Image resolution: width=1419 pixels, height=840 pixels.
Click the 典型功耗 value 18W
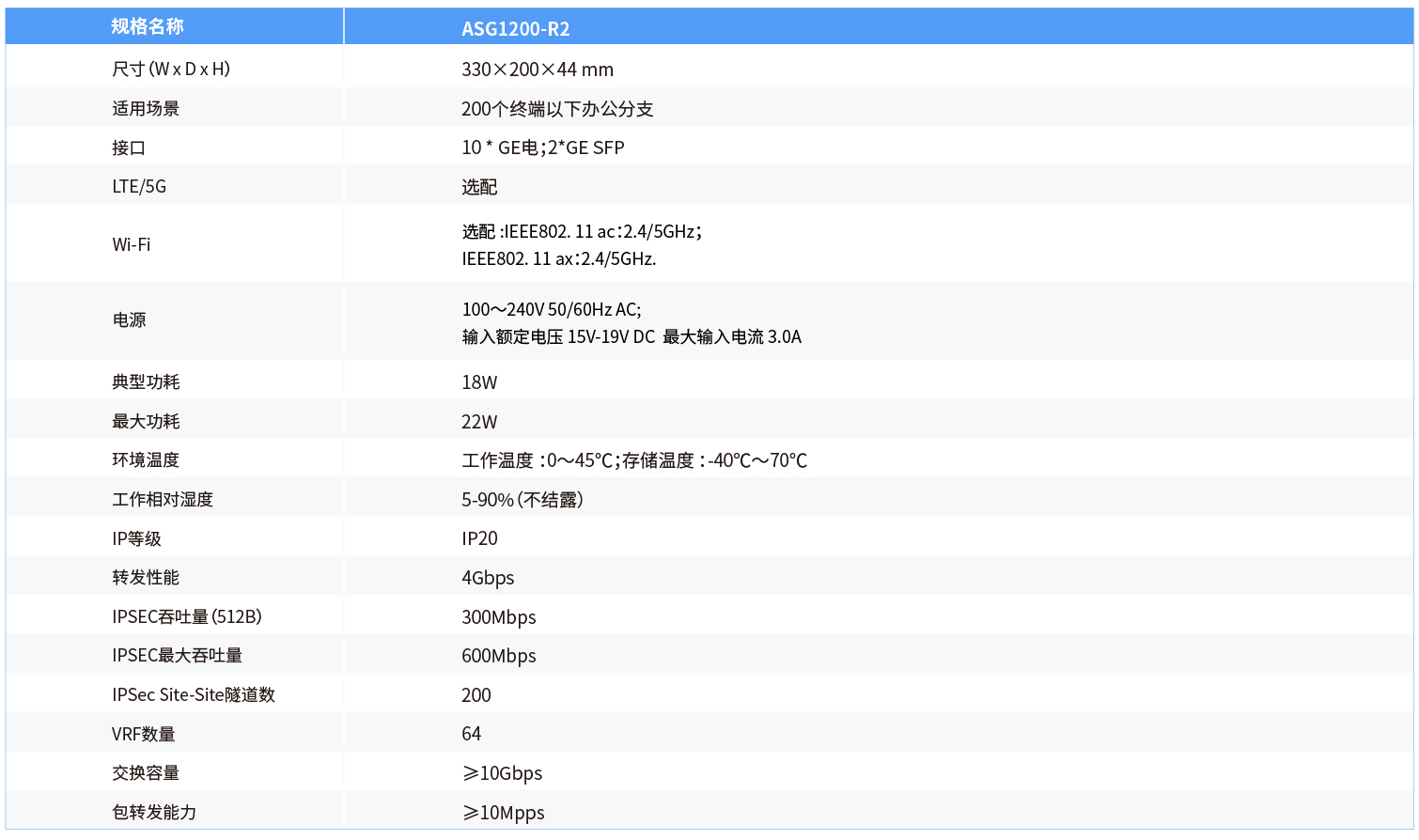tap(479, 381)
